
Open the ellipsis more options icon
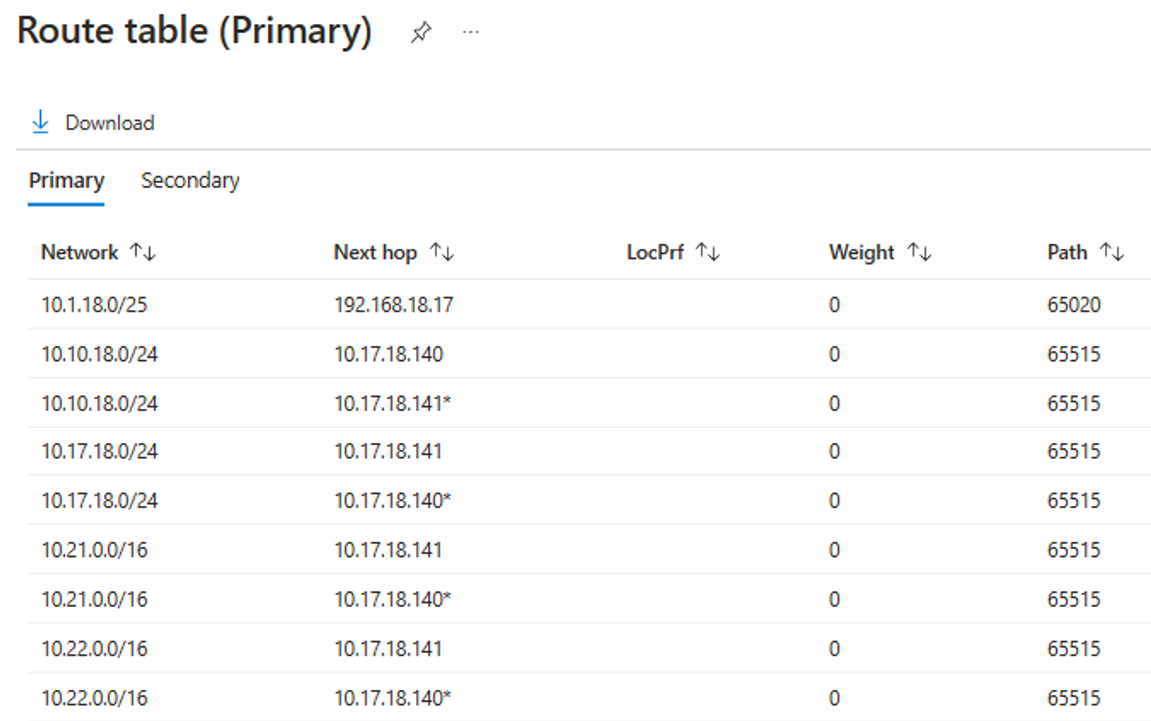(x=470, y=31)
